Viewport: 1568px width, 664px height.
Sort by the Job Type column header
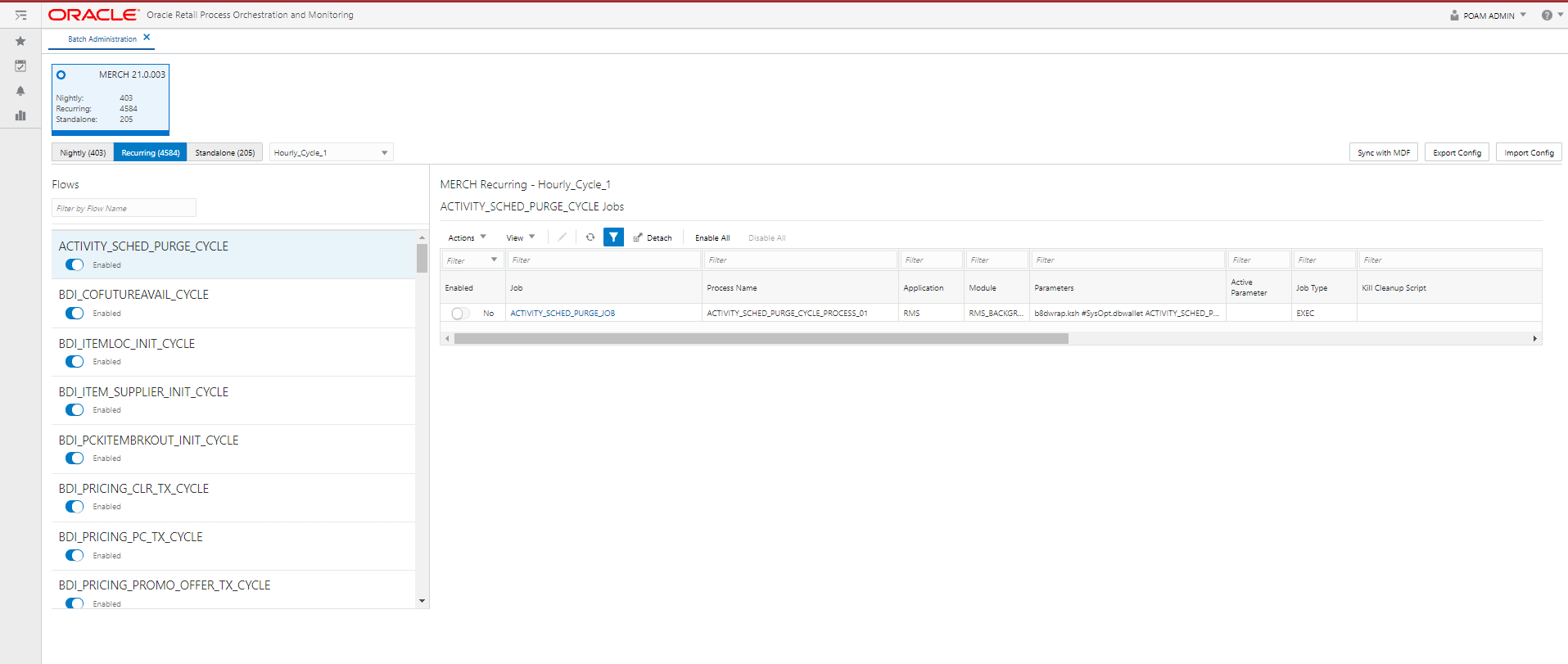pyautogui.click(x=1312, y=288)
